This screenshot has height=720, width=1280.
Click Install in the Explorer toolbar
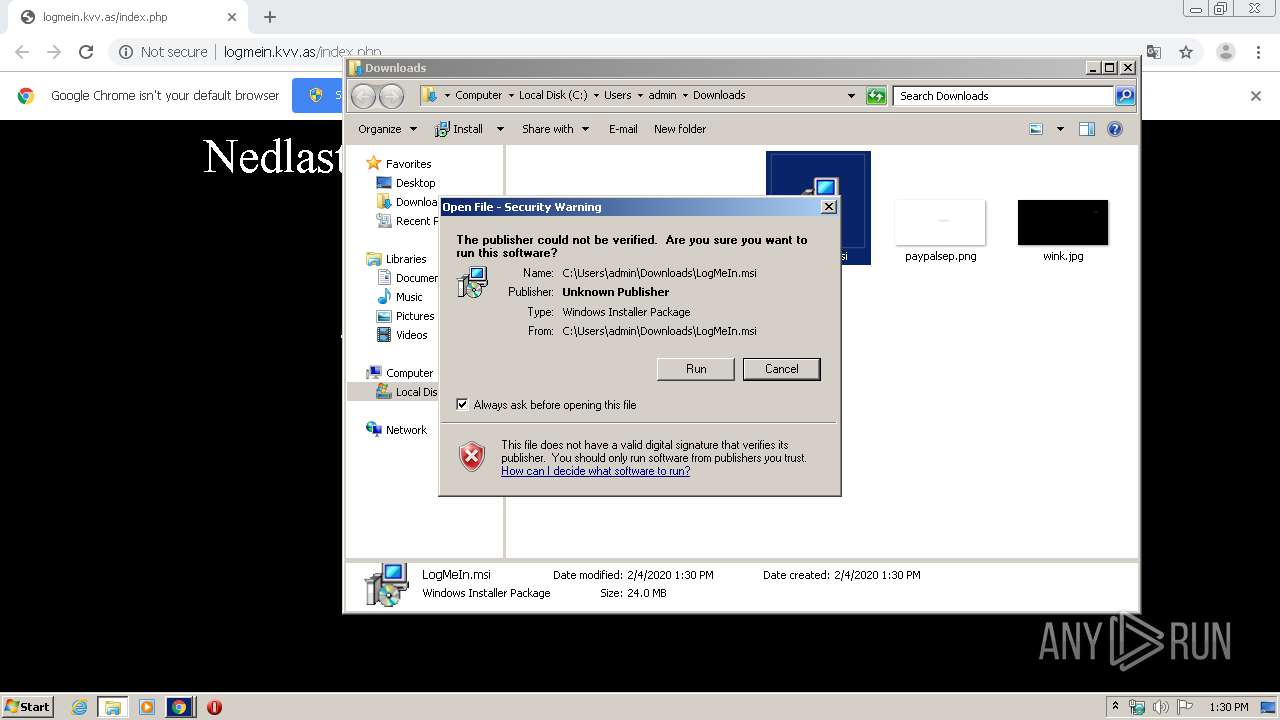459,129
